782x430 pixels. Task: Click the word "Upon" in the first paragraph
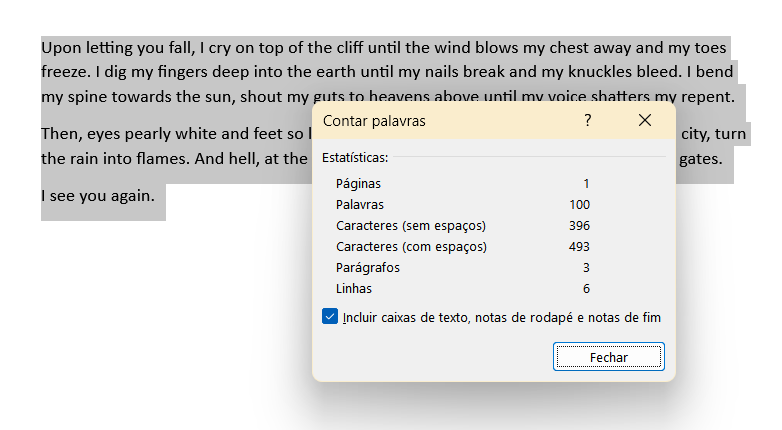pos(60,47)
